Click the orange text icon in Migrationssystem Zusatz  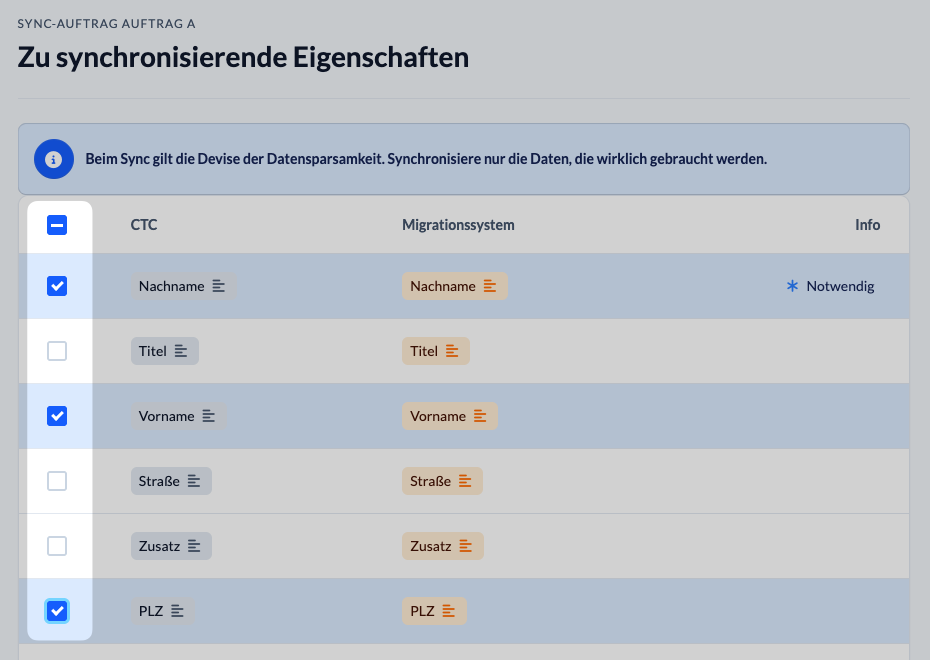pyautogui.click(x=466, y=546)
